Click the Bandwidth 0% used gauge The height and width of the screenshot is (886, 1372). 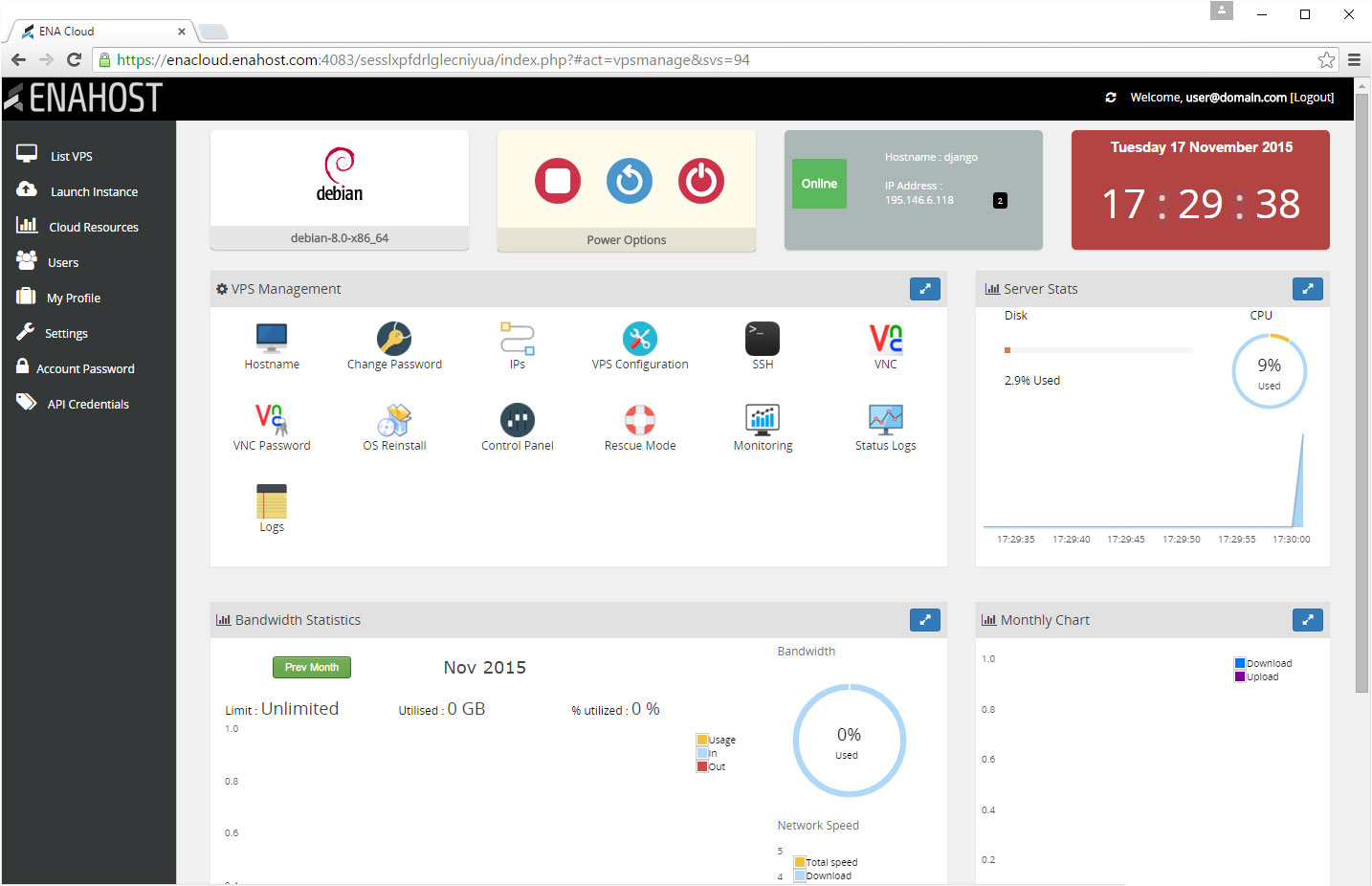point(849,741)
